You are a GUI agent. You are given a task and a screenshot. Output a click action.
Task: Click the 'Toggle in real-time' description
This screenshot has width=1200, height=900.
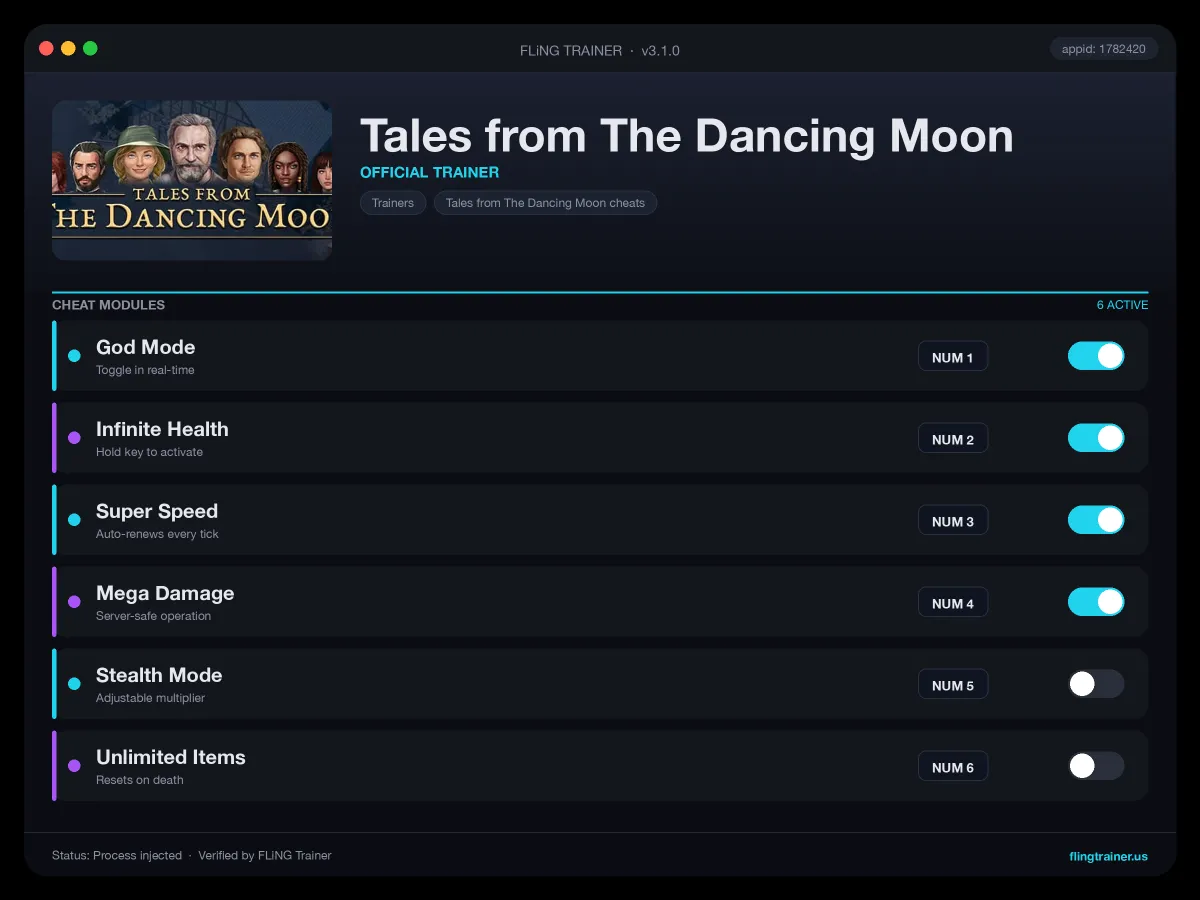(145, 370)
